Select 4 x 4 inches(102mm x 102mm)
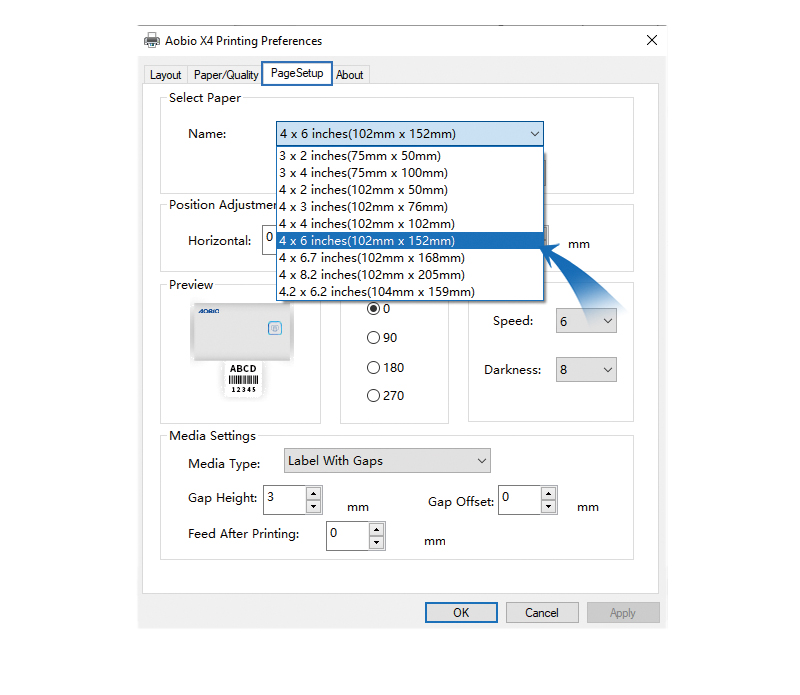800x695 pixels. click(410, 224)
